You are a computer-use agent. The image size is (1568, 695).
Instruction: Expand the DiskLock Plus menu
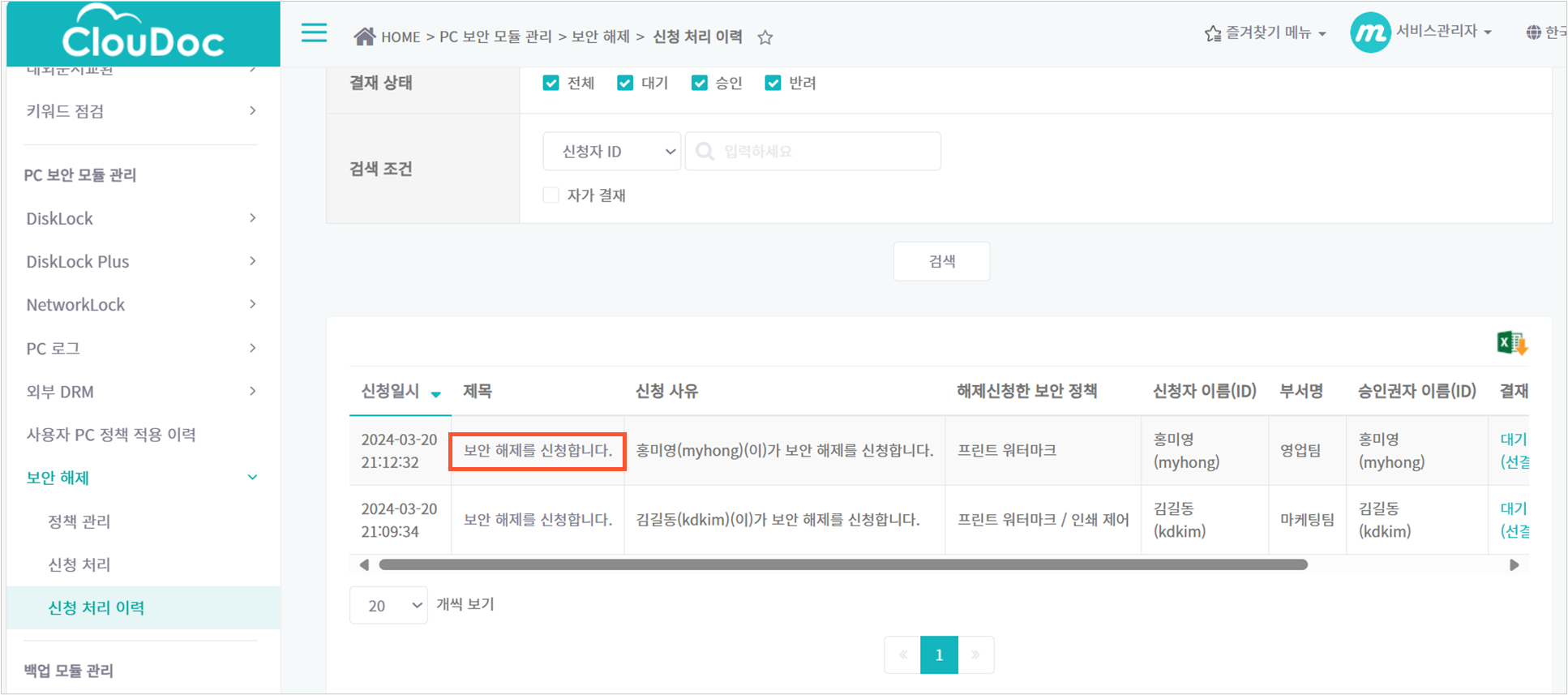(141, 261)
